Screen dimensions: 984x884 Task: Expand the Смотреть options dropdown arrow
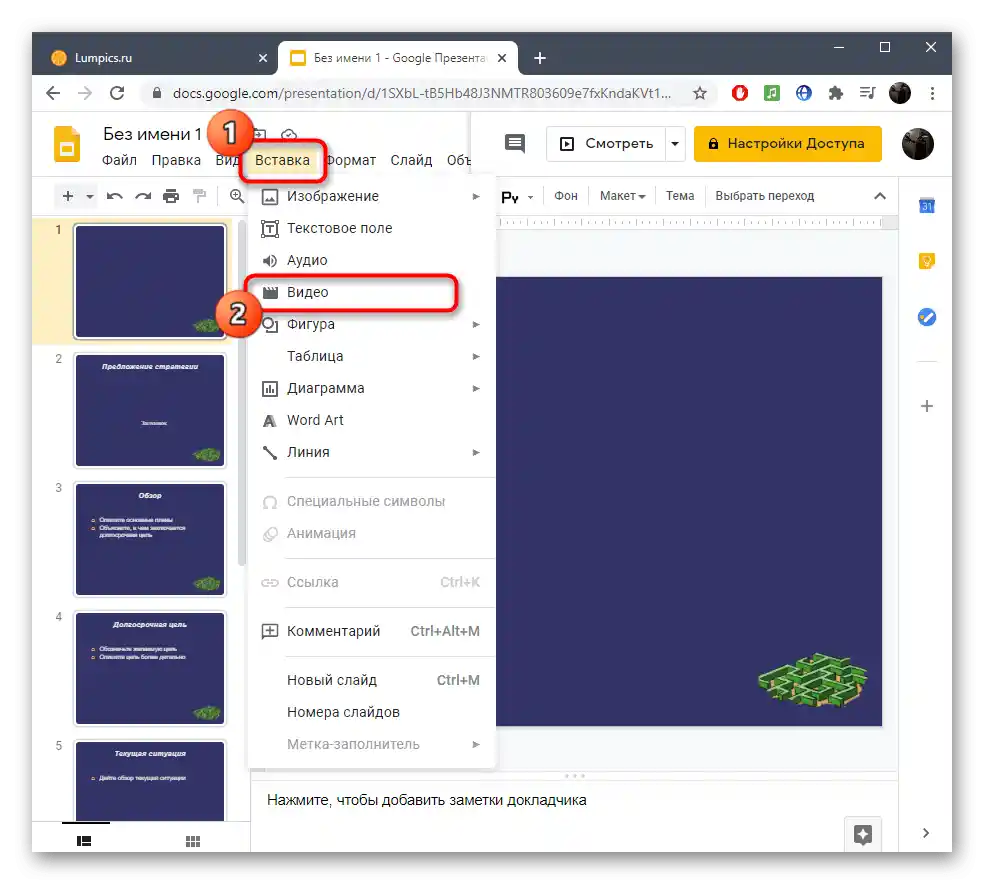coord(675,144)
